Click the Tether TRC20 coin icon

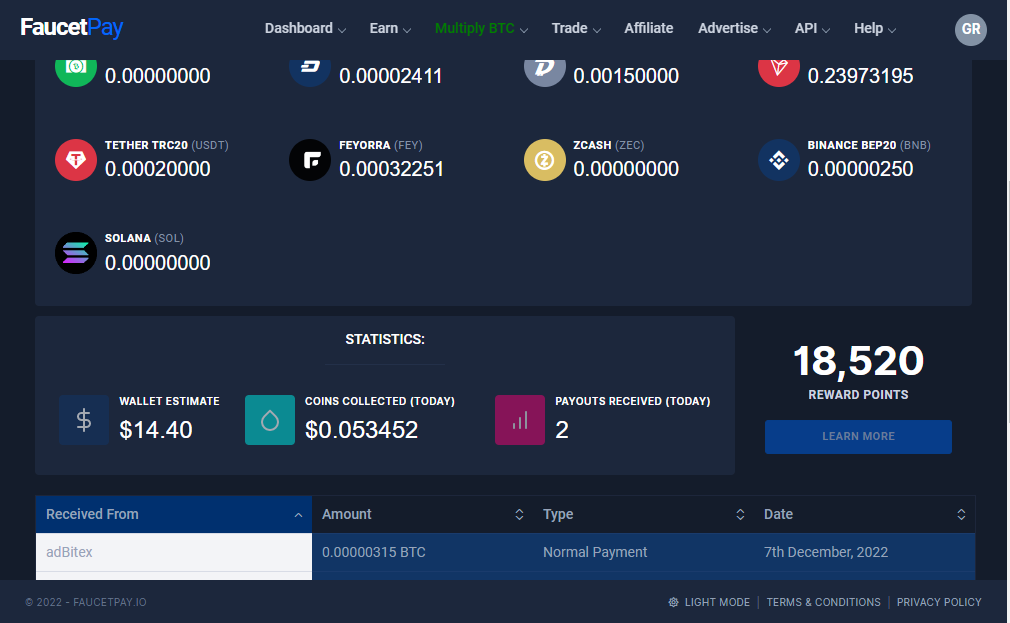(76, 160)
